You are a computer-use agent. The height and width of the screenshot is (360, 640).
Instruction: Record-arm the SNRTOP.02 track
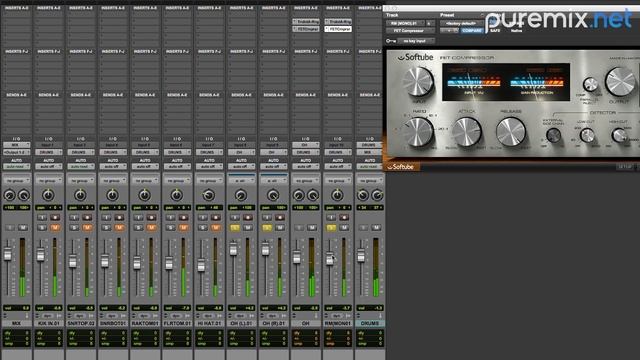(87, 218)
